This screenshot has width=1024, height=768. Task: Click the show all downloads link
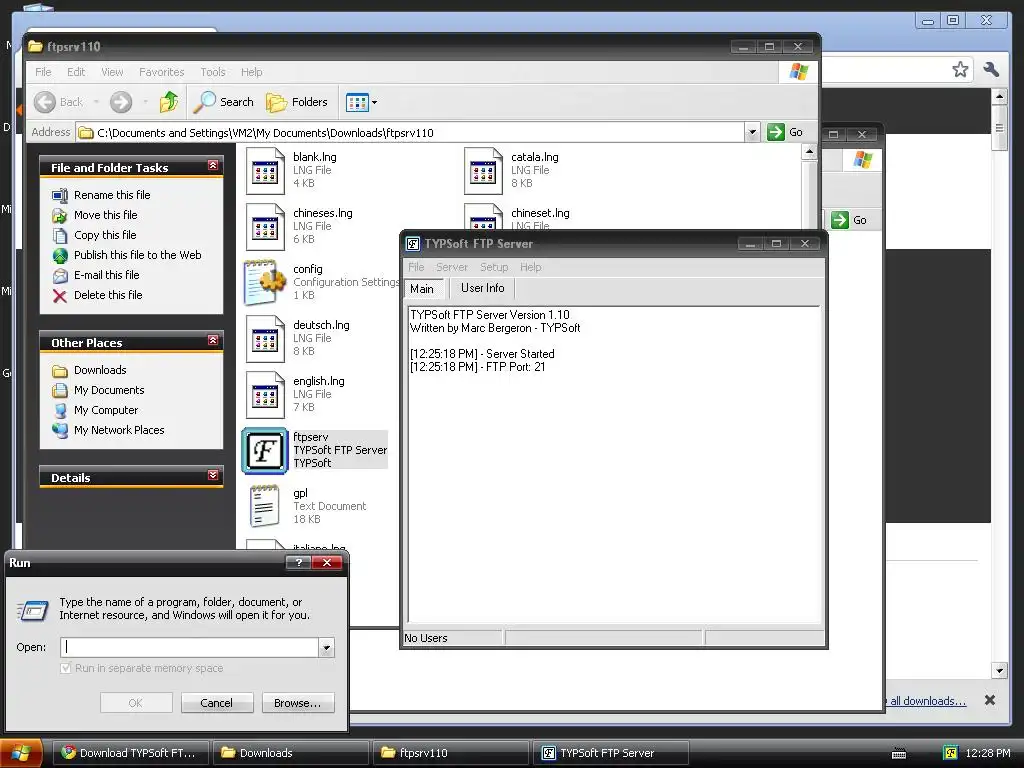pos(925,701)
